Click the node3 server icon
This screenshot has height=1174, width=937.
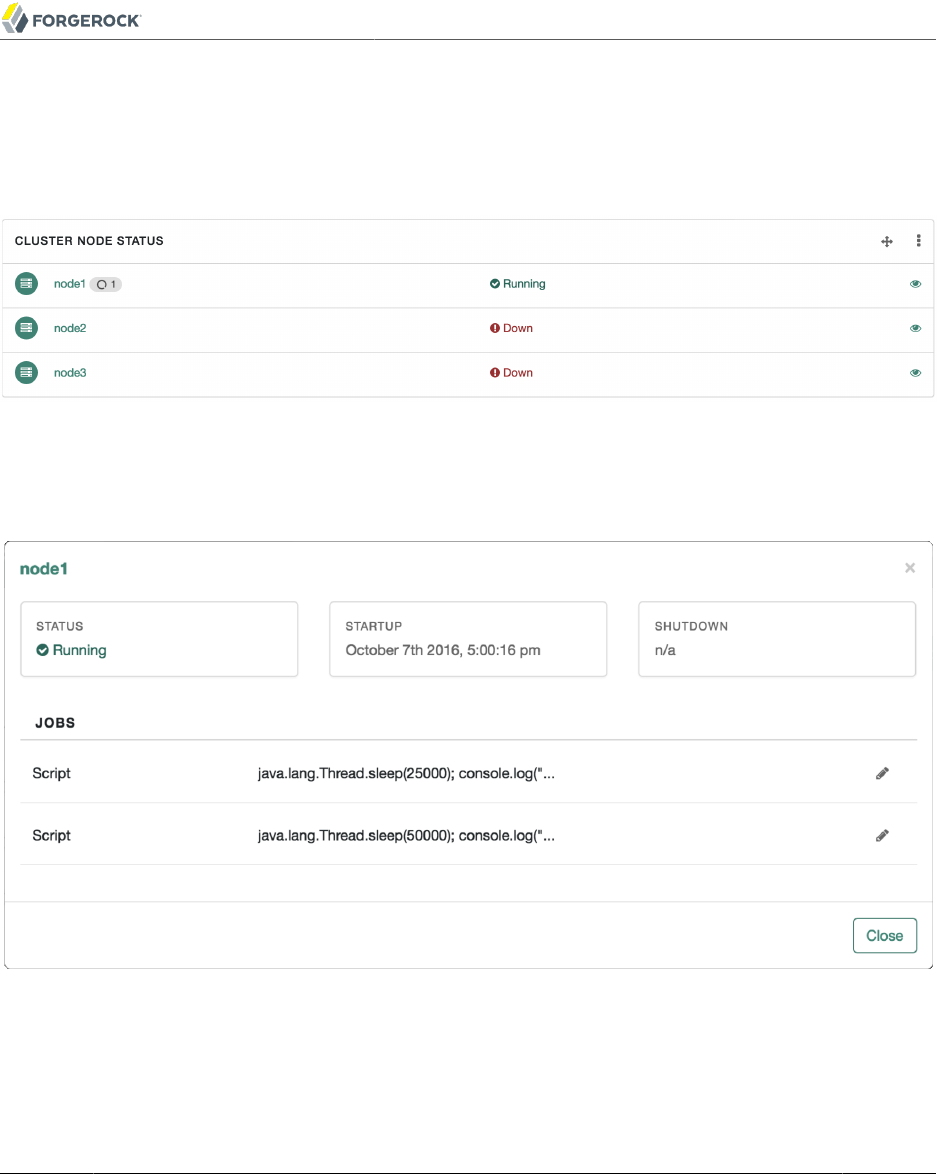26,372
